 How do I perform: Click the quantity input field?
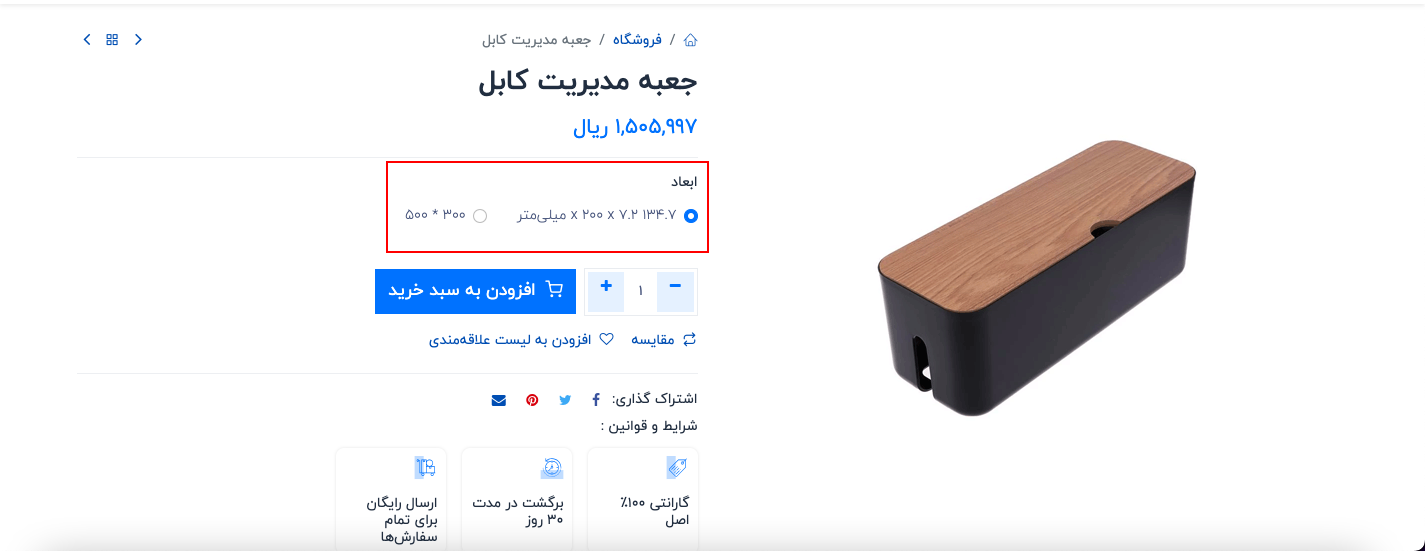pyautogui.click(x=641, y=291)
